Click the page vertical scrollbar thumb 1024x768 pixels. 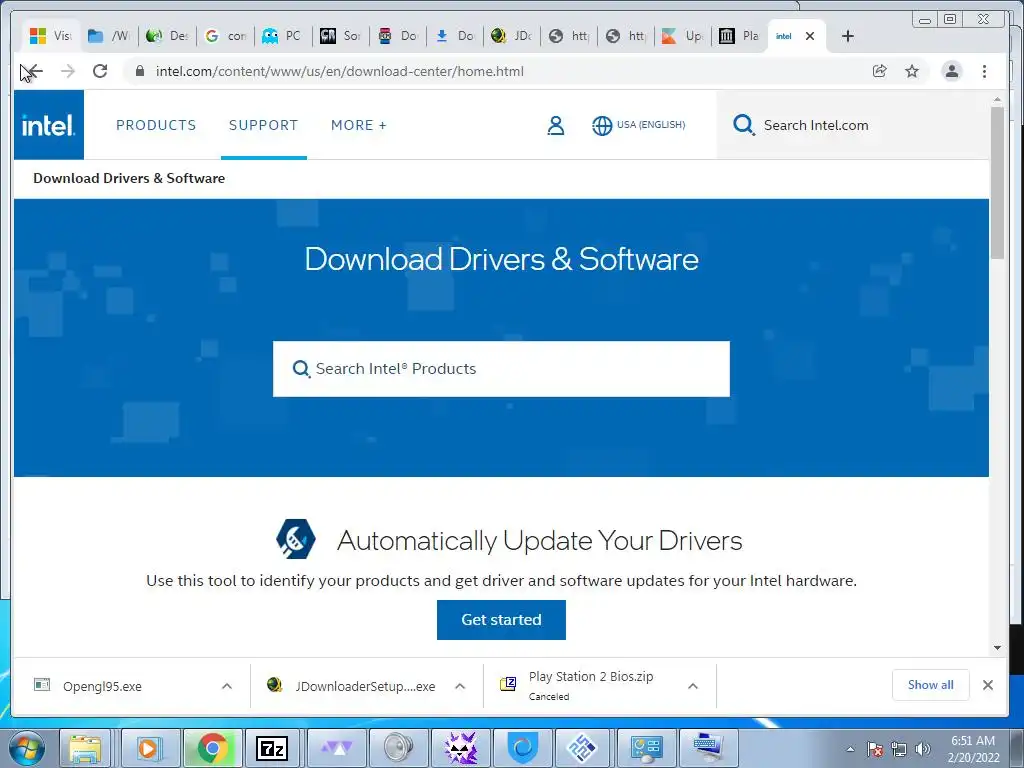pyautogui.click(x=997, y=183)
